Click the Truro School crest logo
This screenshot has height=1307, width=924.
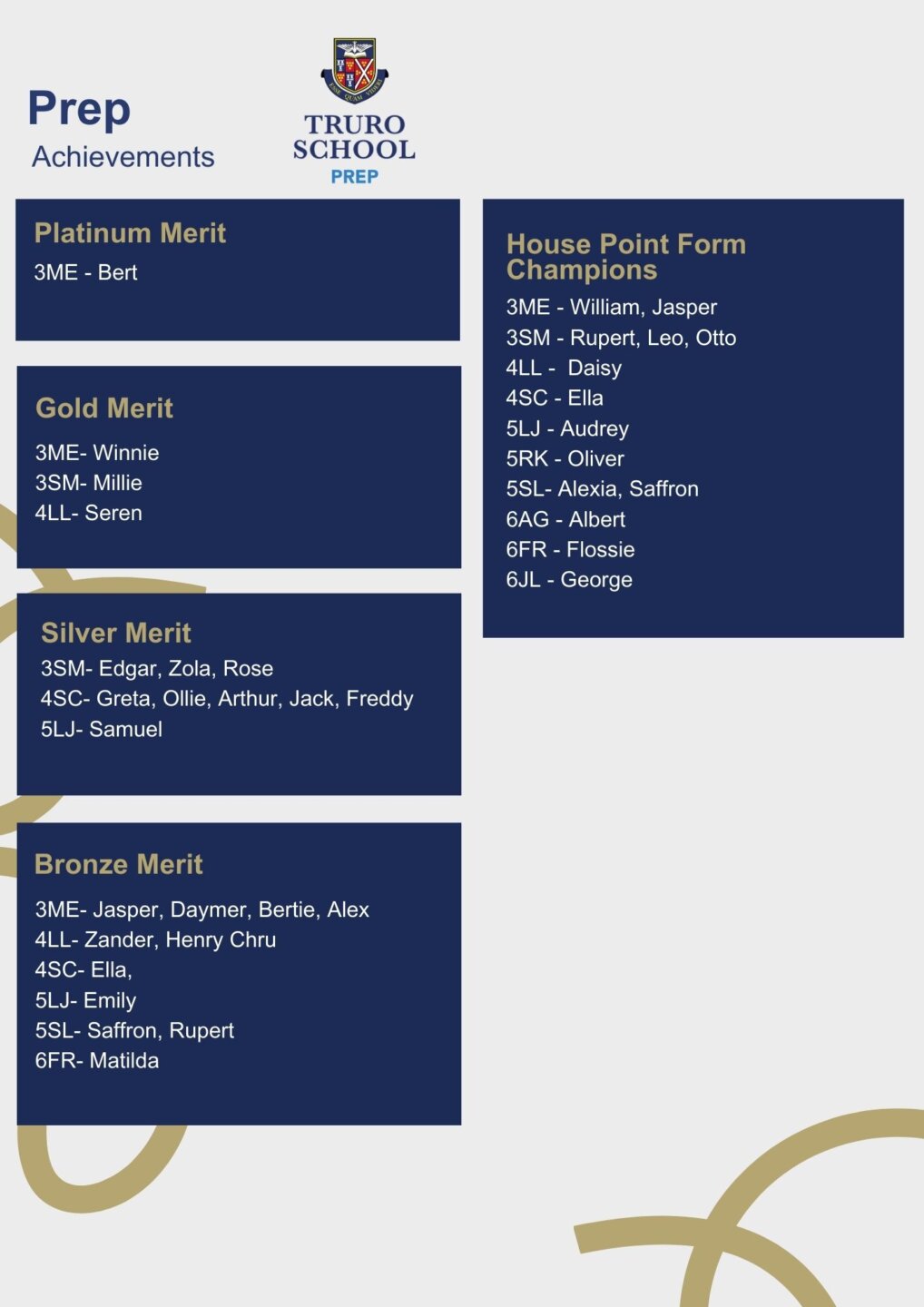pos(354,71)
